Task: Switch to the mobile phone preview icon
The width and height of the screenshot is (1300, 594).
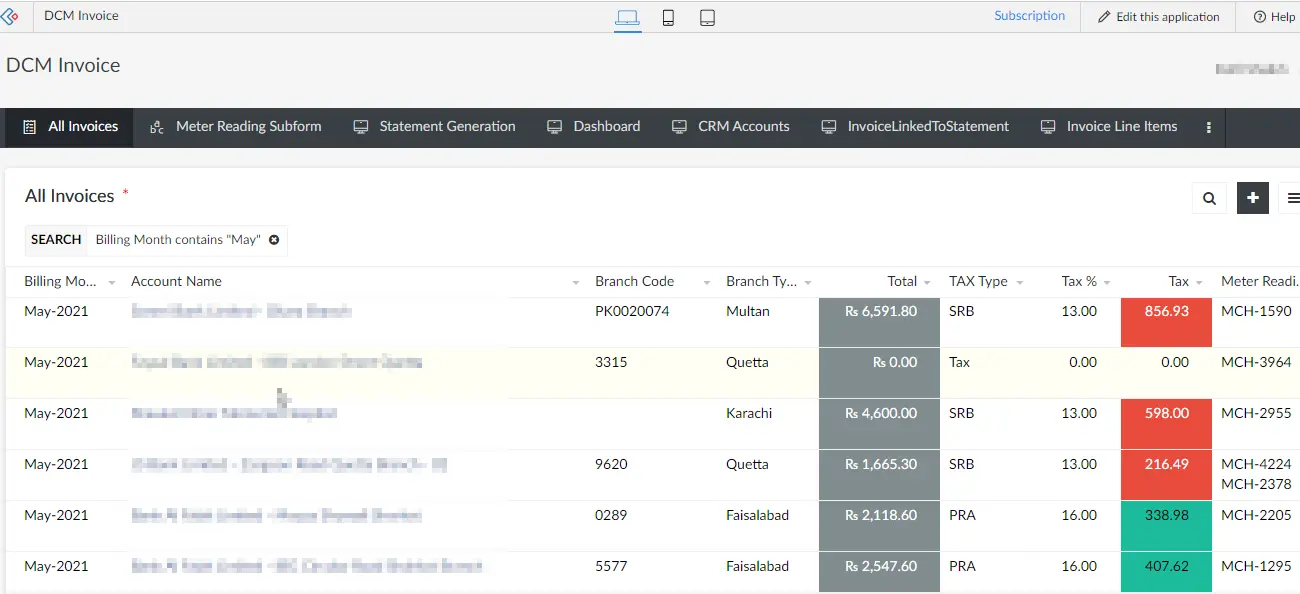Action: pyautogui.click(x=668, y=17)
